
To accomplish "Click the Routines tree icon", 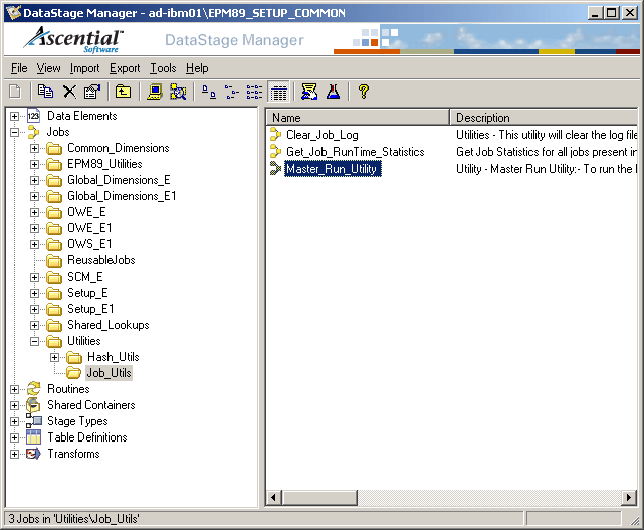I will pos(33,389).
